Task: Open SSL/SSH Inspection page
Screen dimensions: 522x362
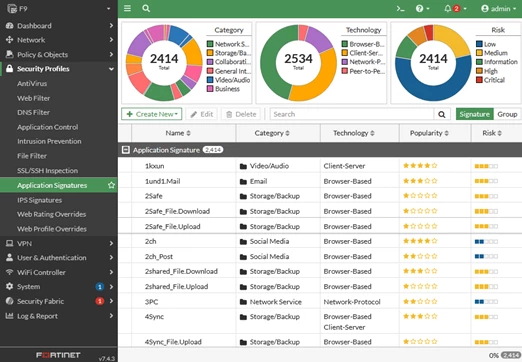Action: [x=48, y=170]
